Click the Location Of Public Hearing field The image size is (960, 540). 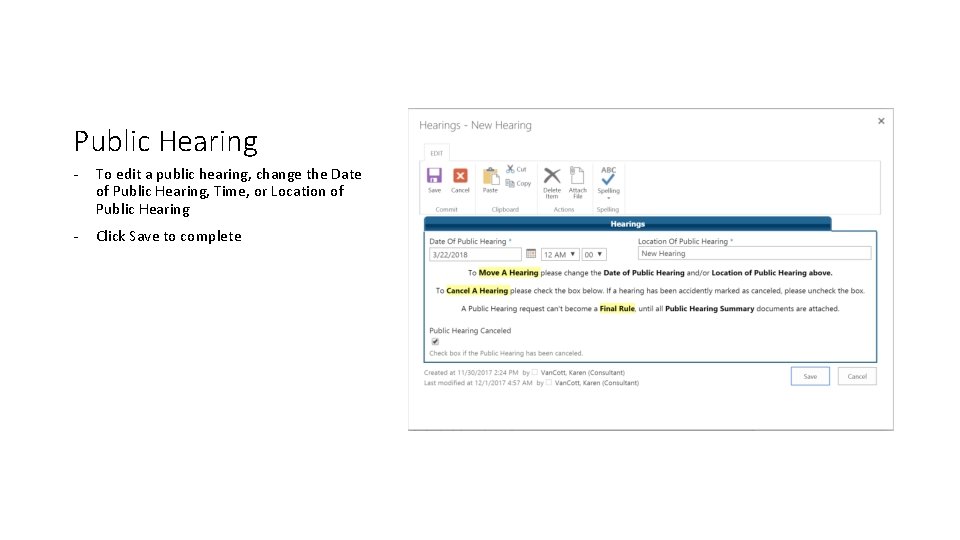(754, 253)
